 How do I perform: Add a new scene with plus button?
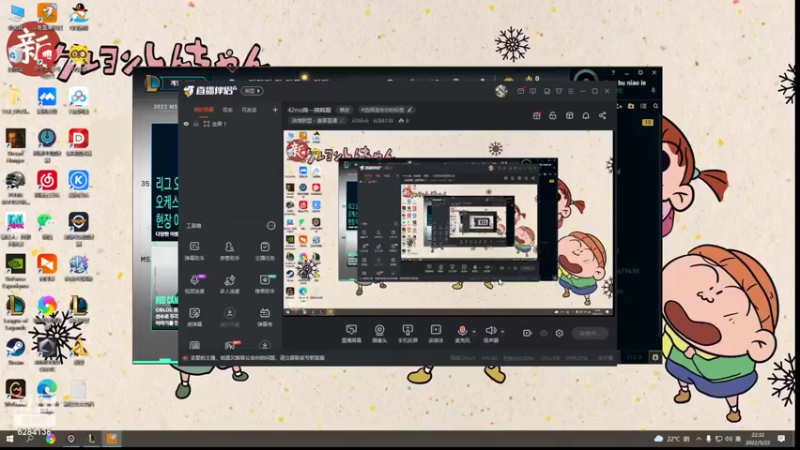tap(275, 110)
